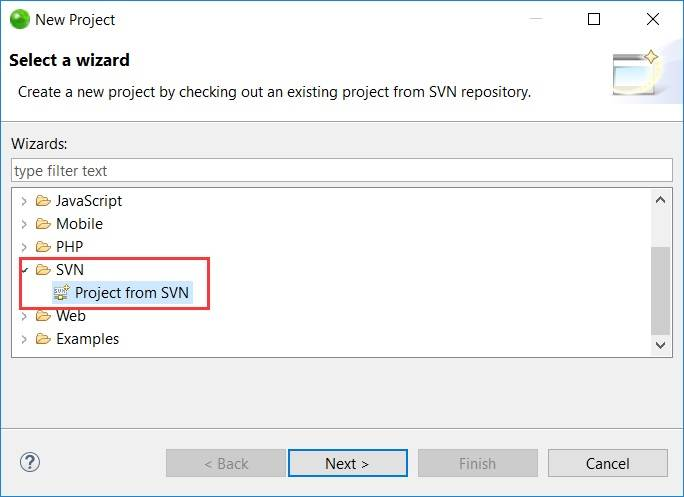Expand the Mobile category
684x497 pixels.
click(x=25, y=224)
